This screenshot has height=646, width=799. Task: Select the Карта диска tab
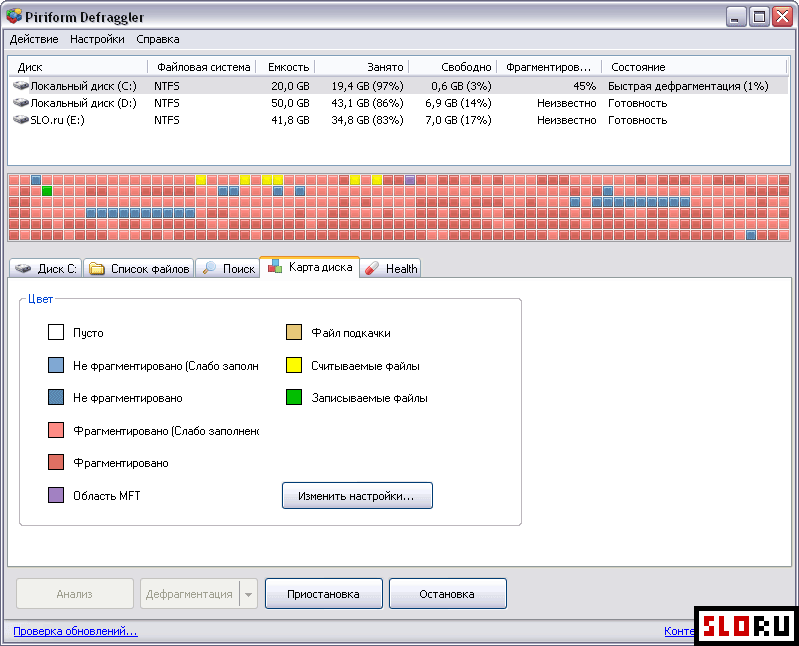point(310,267)
